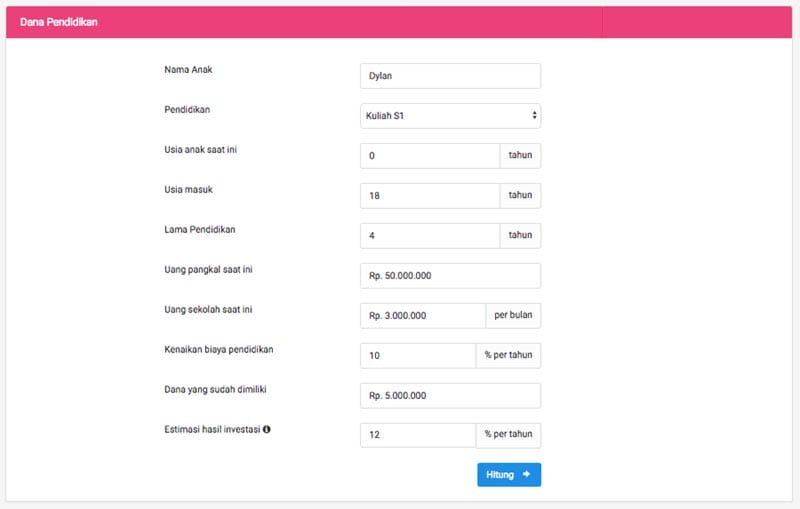Click the info icon beside Estimasi hasil investasi
The width and height of the screenshot is (800, 509).
click(267, 430)
